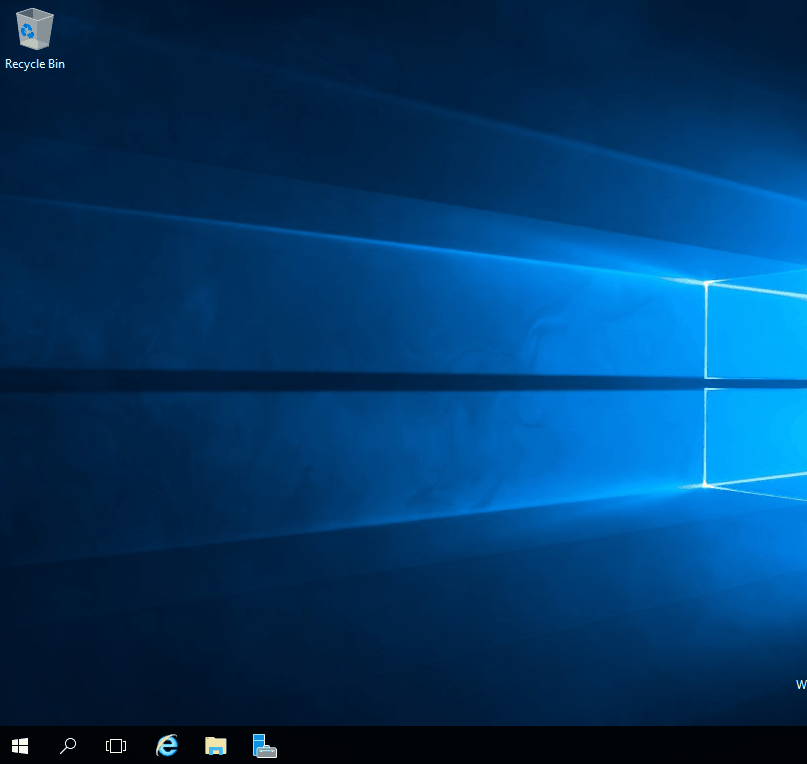807x764 pixels.
Task: Click the blue 'e' browser icon
Action: (167, 745)
